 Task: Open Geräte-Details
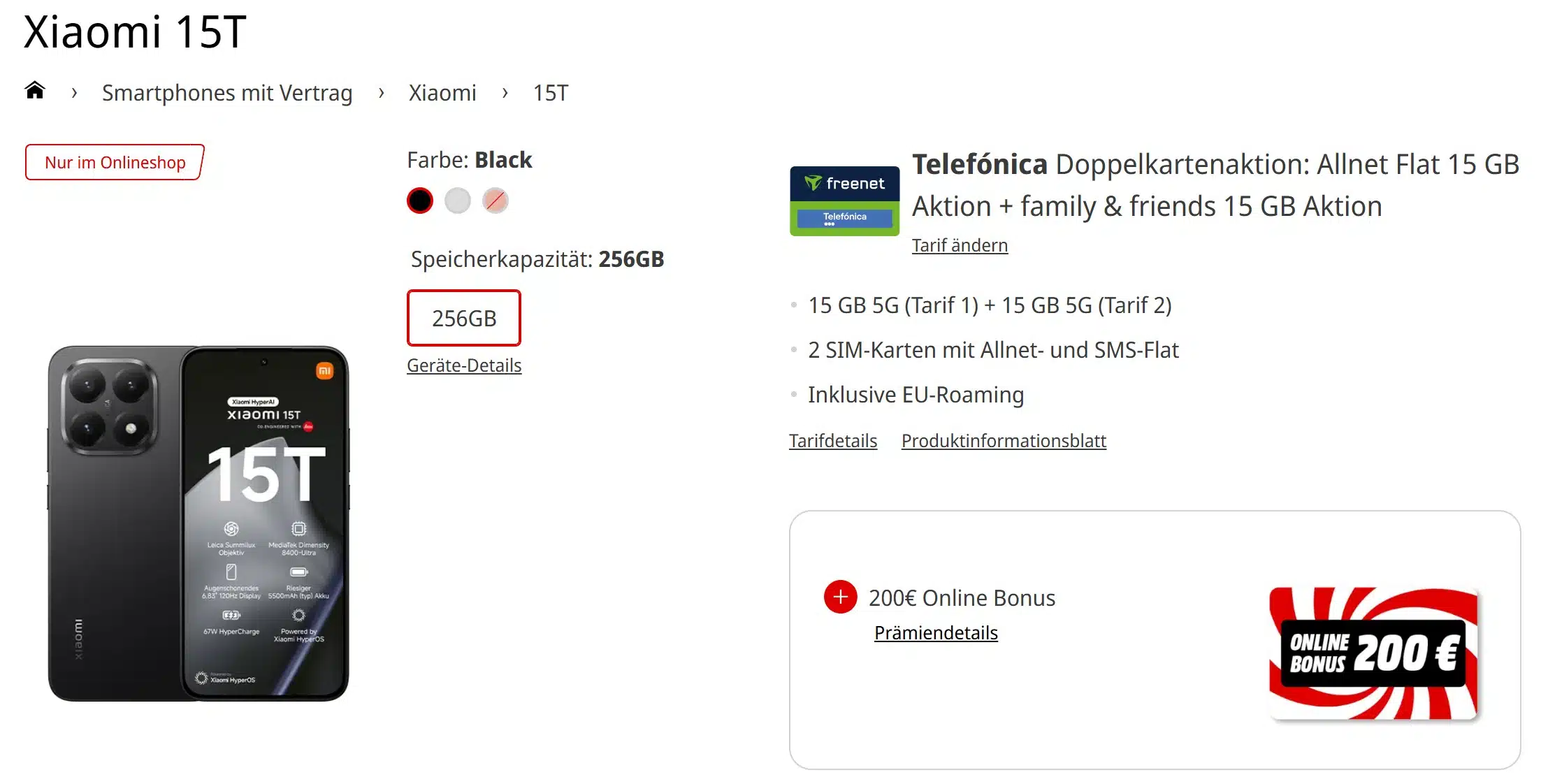tap(463, 365)
